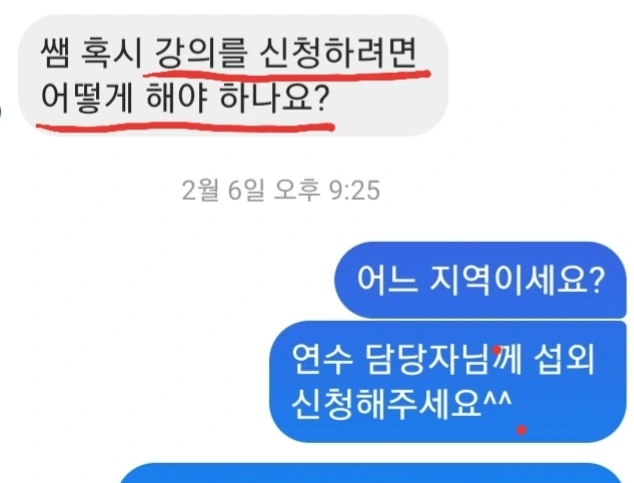Click the word '연수' in blue reply
Image resolution: width=634 pixels, height=483 pixels.
pyautogui.click(x=322, y=360)
